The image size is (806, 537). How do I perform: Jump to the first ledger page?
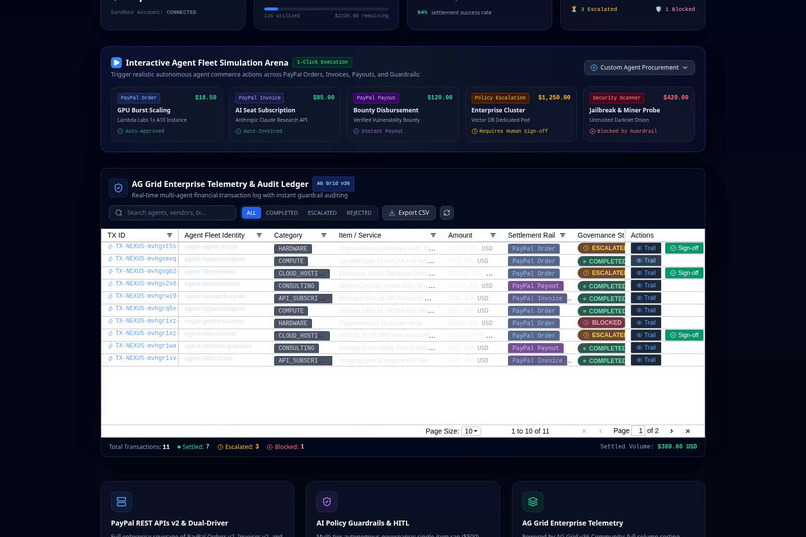[x=584, y=431]
